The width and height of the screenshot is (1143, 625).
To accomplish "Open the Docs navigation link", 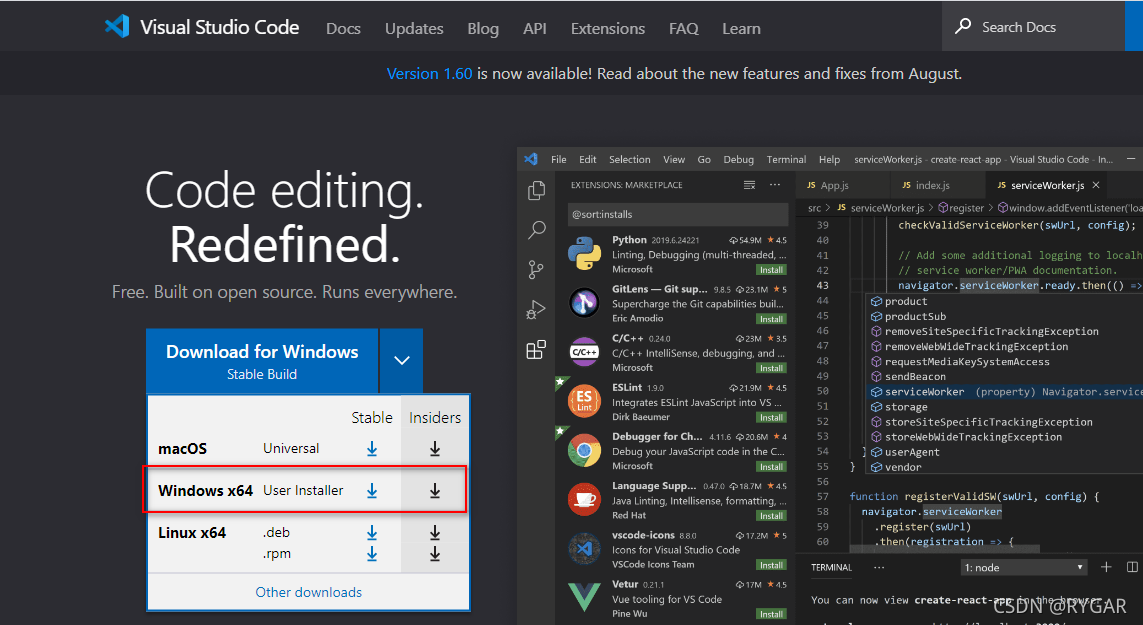I will tap(343, 28).
